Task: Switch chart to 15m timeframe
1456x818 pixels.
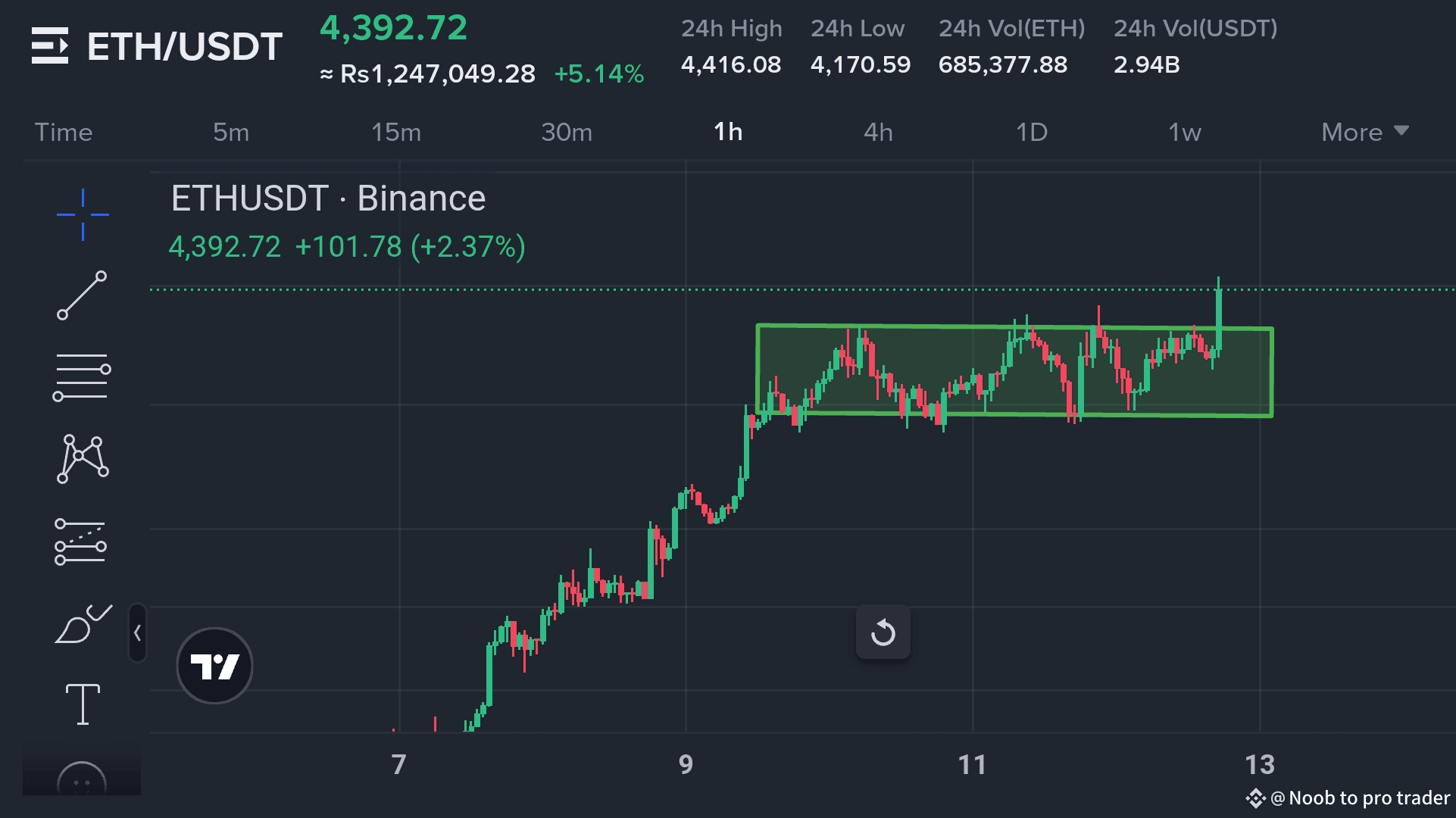Action: [395, 133]
